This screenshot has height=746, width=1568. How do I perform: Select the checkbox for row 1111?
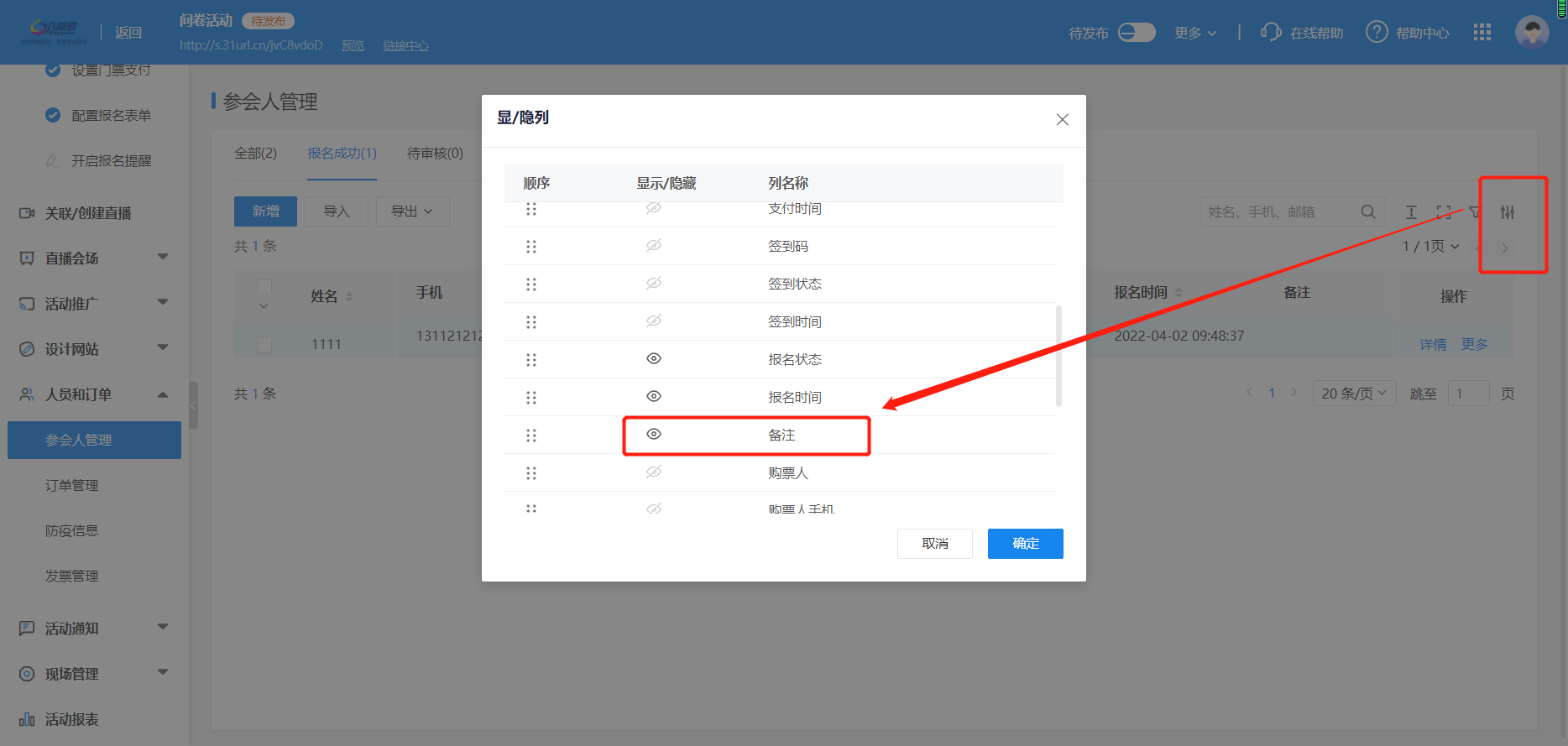(264, 344)
